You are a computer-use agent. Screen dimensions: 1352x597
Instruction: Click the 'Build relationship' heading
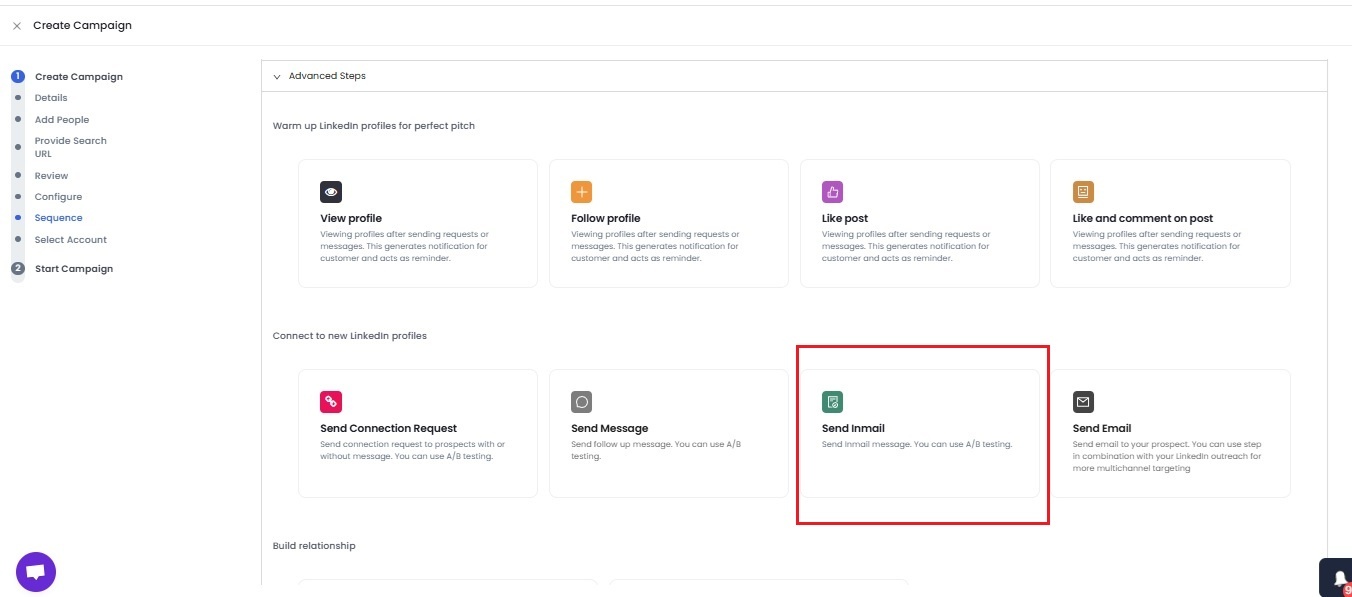tap(314, 546)
